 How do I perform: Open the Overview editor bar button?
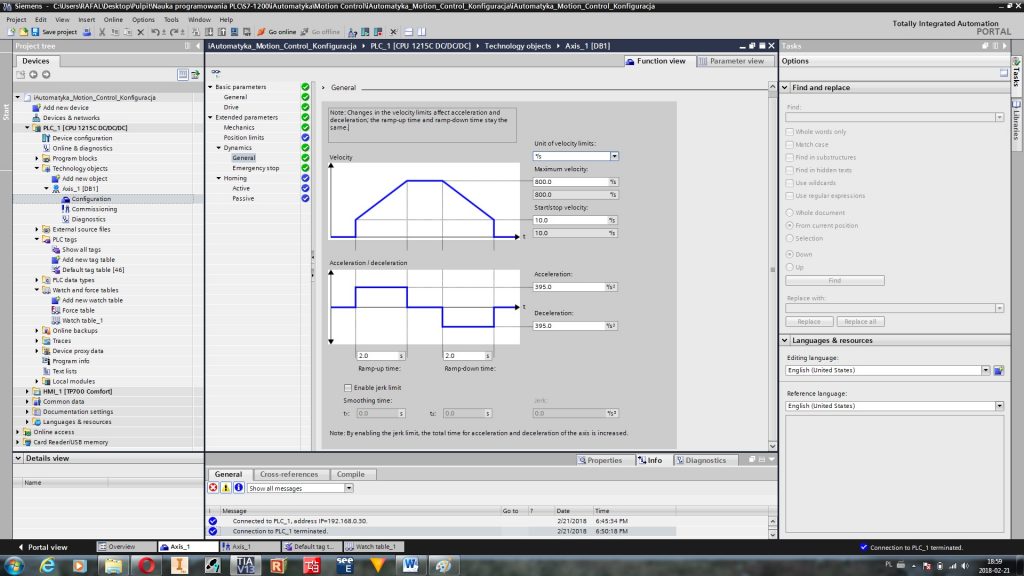[x=126, y=547]
